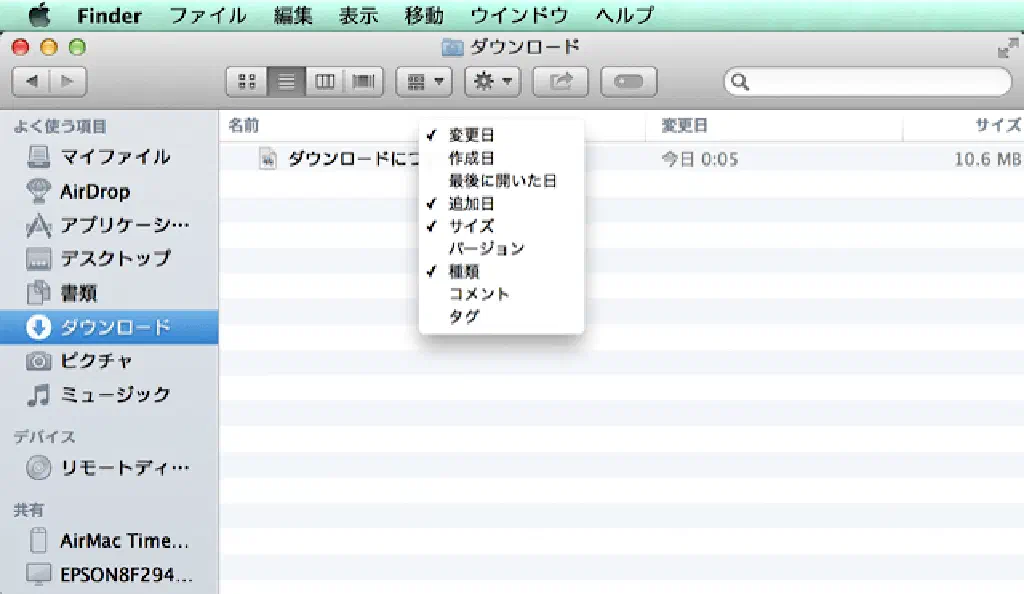Open the arrange items dropdown
The width and height of the screenshot is (1024, 594).
point(425,82)
